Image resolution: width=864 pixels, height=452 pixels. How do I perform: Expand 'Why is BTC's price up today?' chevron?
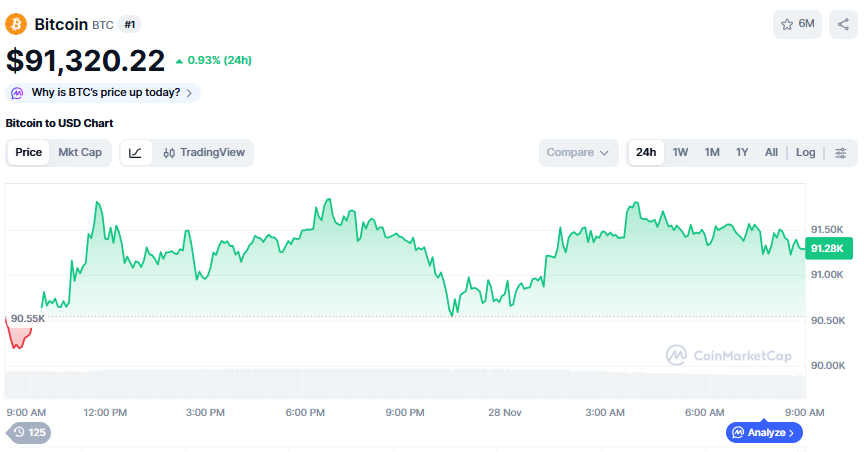[x=189, y=93]
